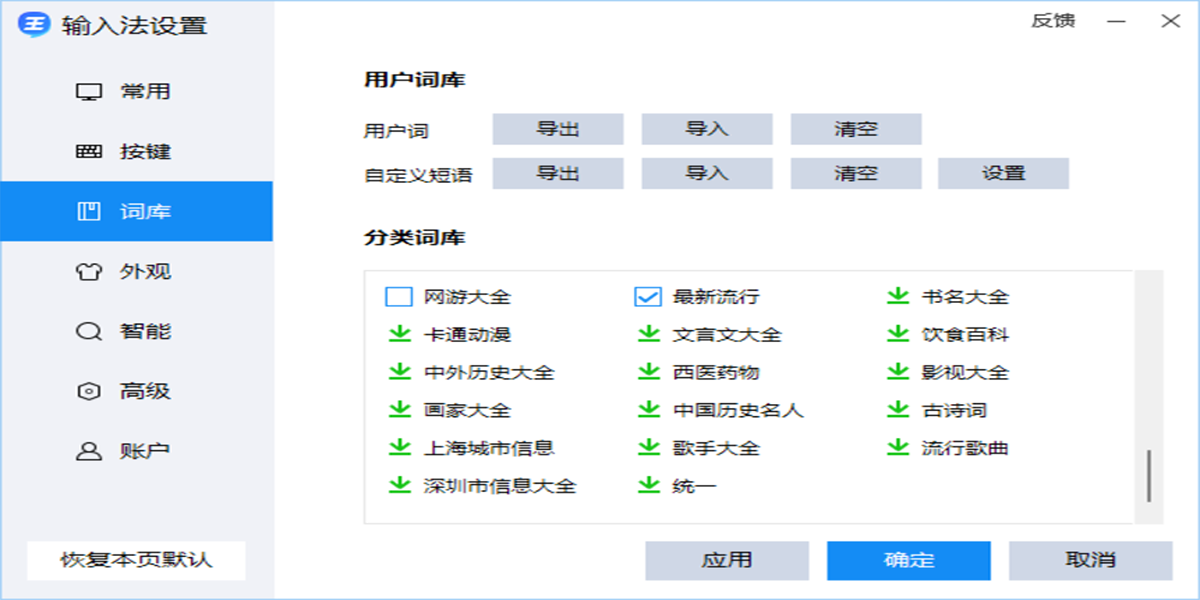Image resolution: width=1200 pixels, height=600 pixels.
Task: Download the 文言文大全 dictionary
Action: click(x=650, y=334)
